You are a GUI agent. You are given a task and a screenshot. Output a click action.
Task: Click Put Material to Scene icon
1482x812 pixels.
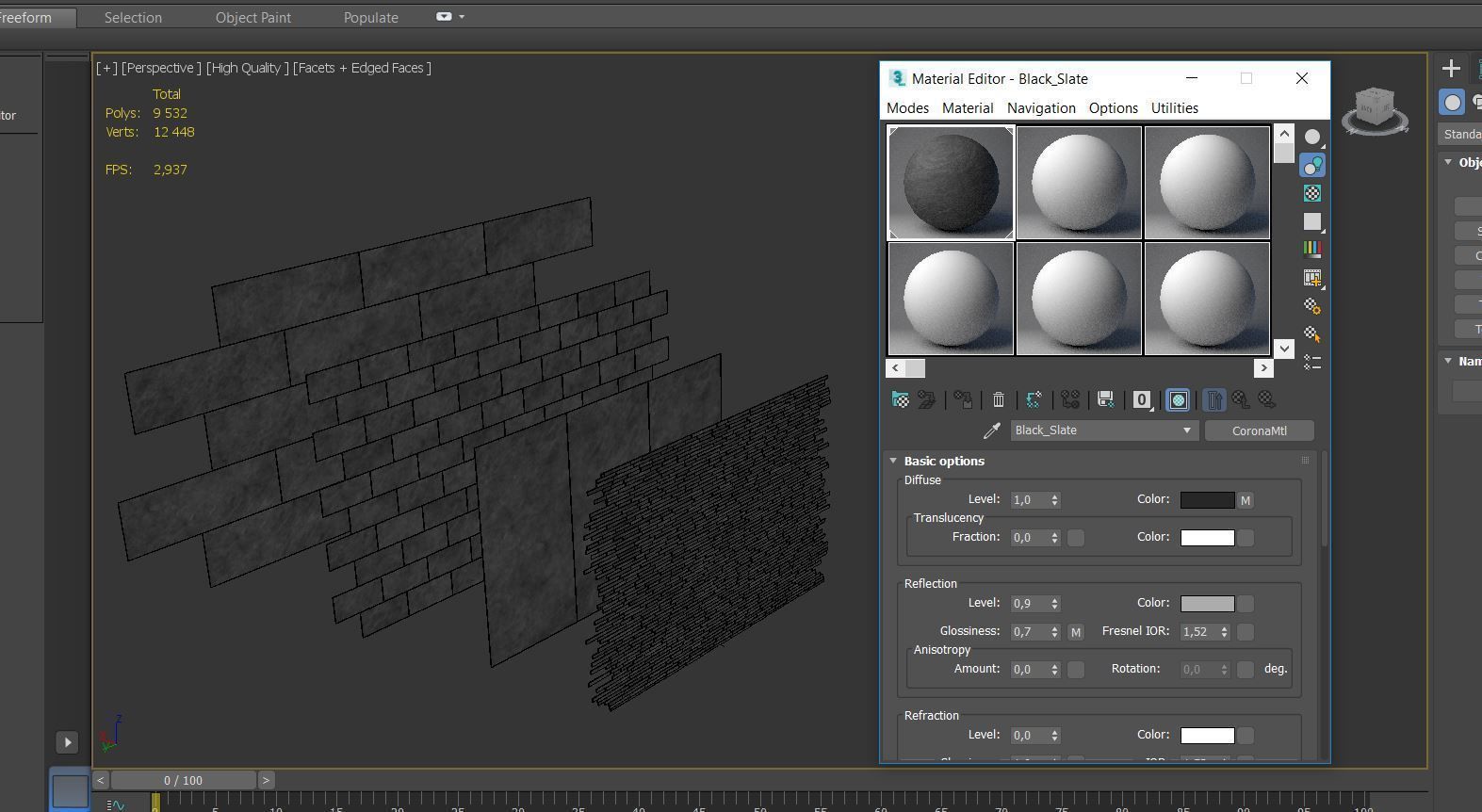927,400
